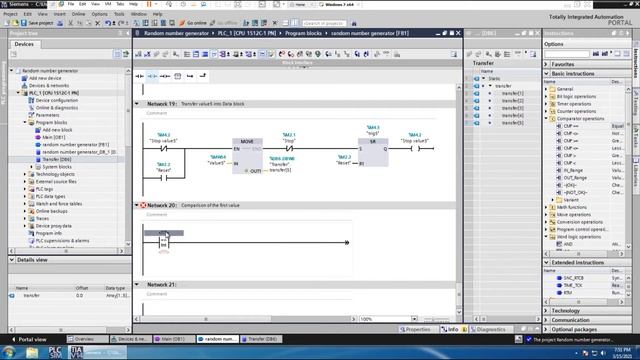Select the Devices tab in project tree
The height and width of the screenshot is (360, 640).
(24, 44)
